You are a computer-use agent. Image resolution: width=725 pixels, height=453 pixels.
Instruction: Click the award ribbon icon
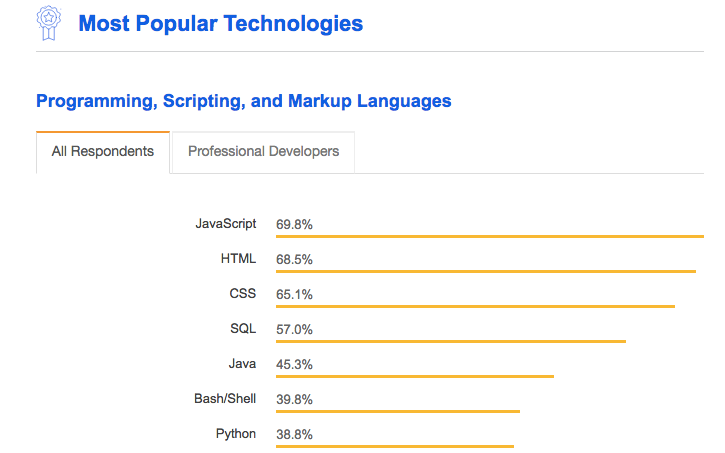click(47, 21)
